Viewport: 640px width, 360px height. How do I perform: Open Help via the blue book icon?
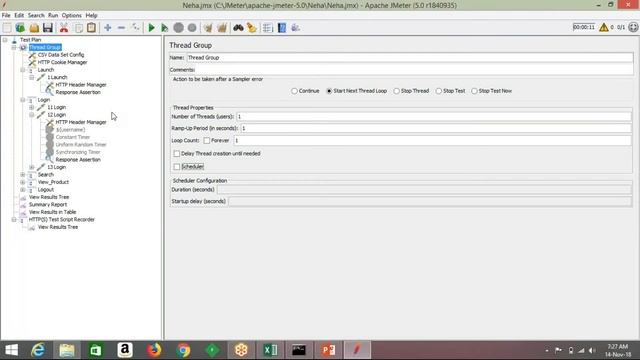[x=282, y=28]
